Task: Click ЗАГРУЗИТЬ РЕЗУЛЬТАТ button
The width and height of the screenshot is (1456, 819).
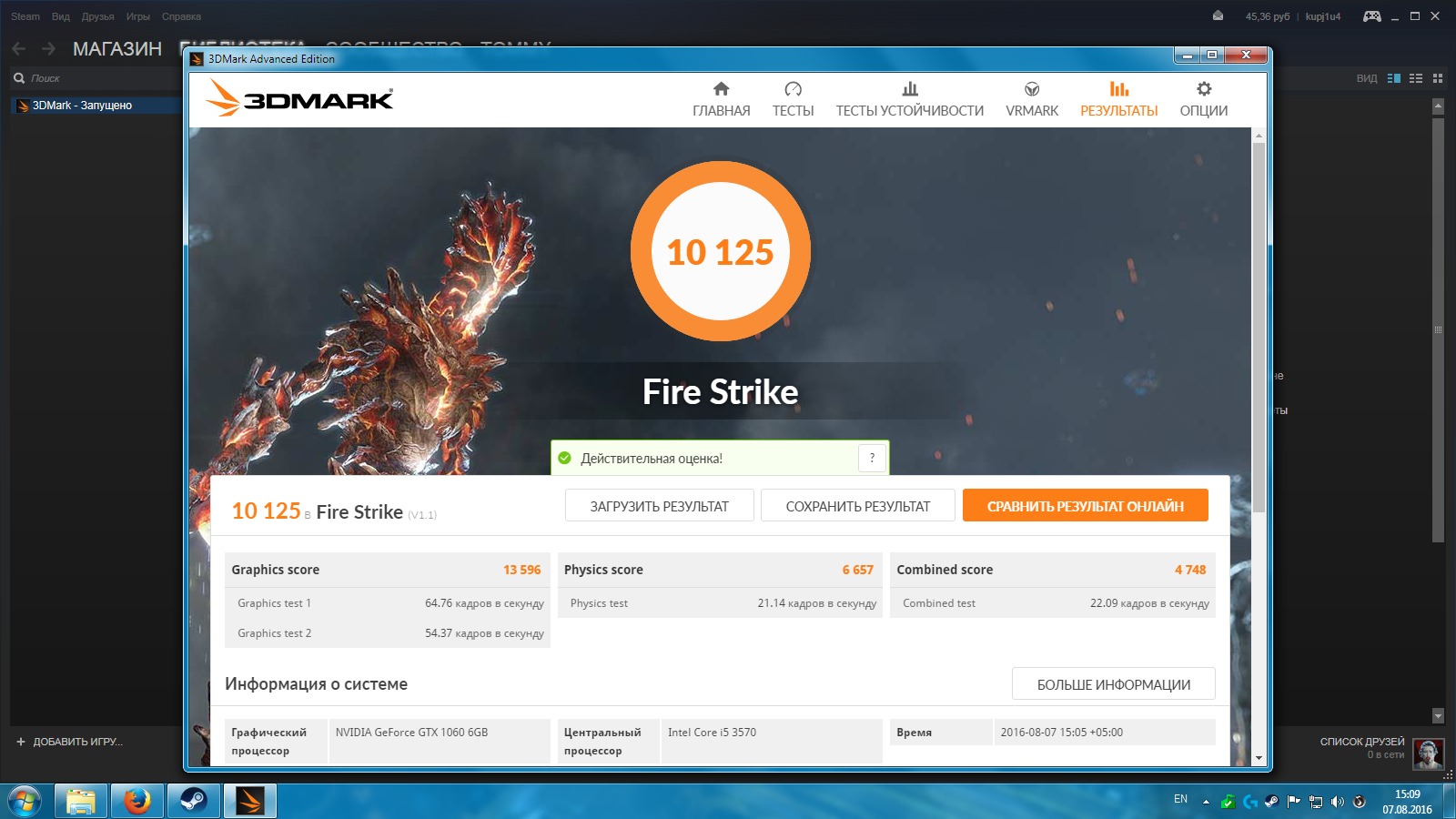Action: 660,506
